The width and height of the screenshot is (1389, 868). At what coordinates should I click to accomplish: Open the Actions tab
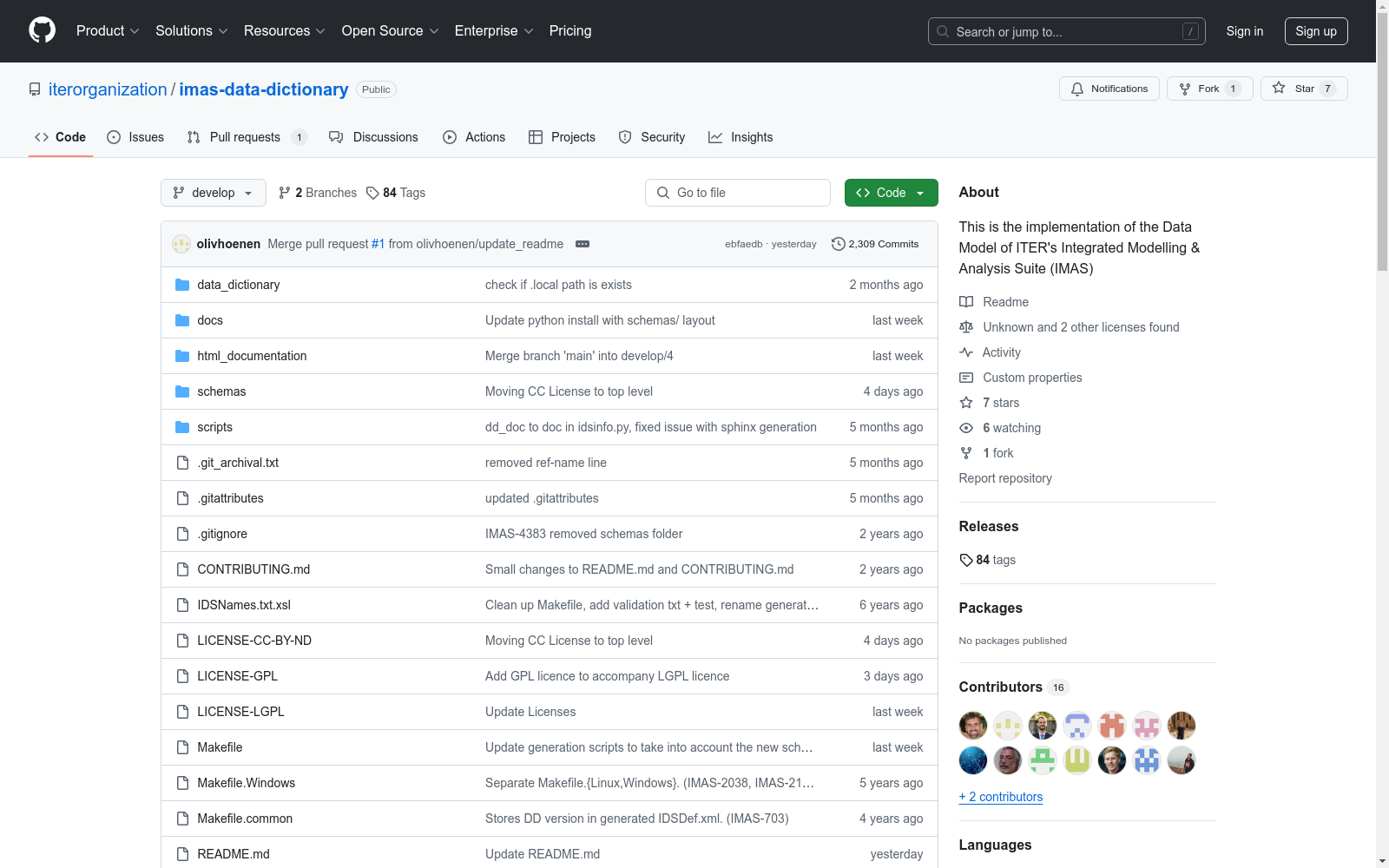pos(474,137)
